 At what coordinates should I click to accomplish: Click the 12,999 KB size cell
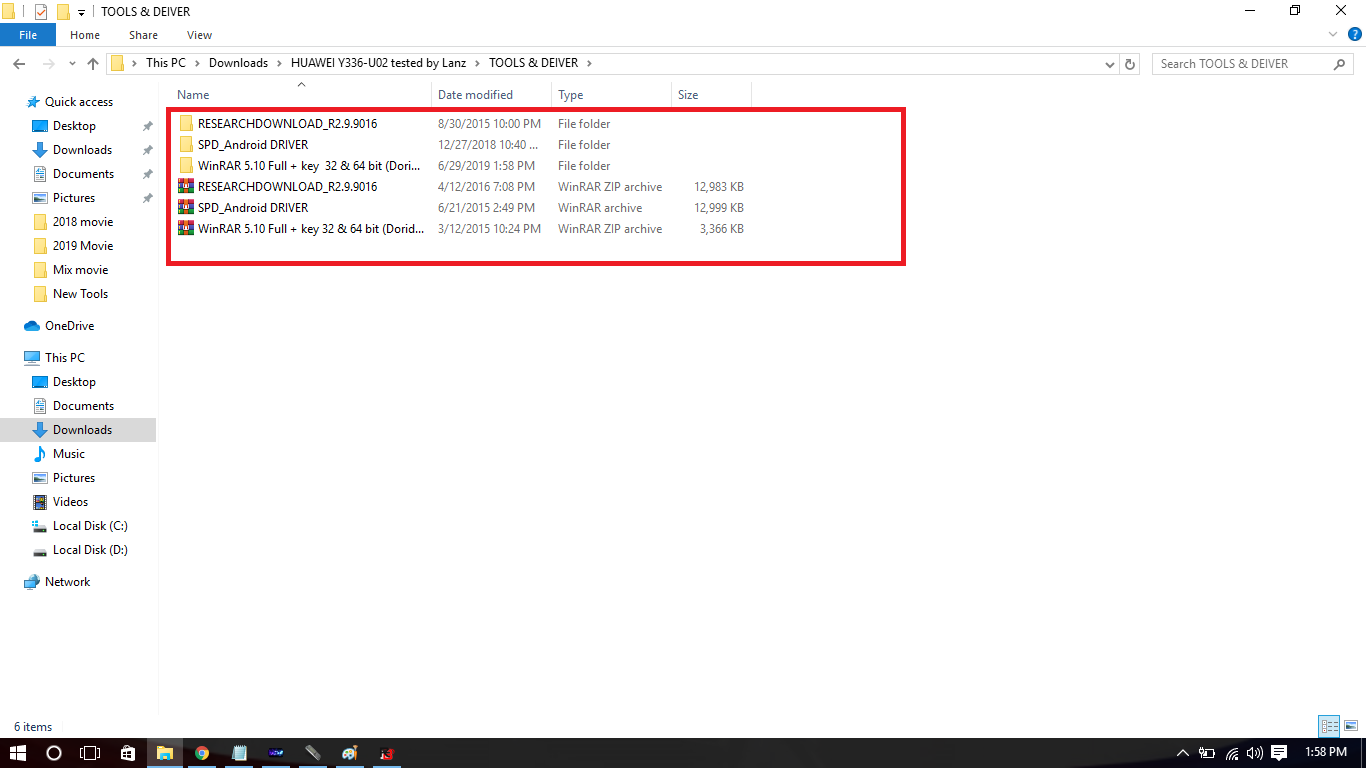tap(719, 208)
